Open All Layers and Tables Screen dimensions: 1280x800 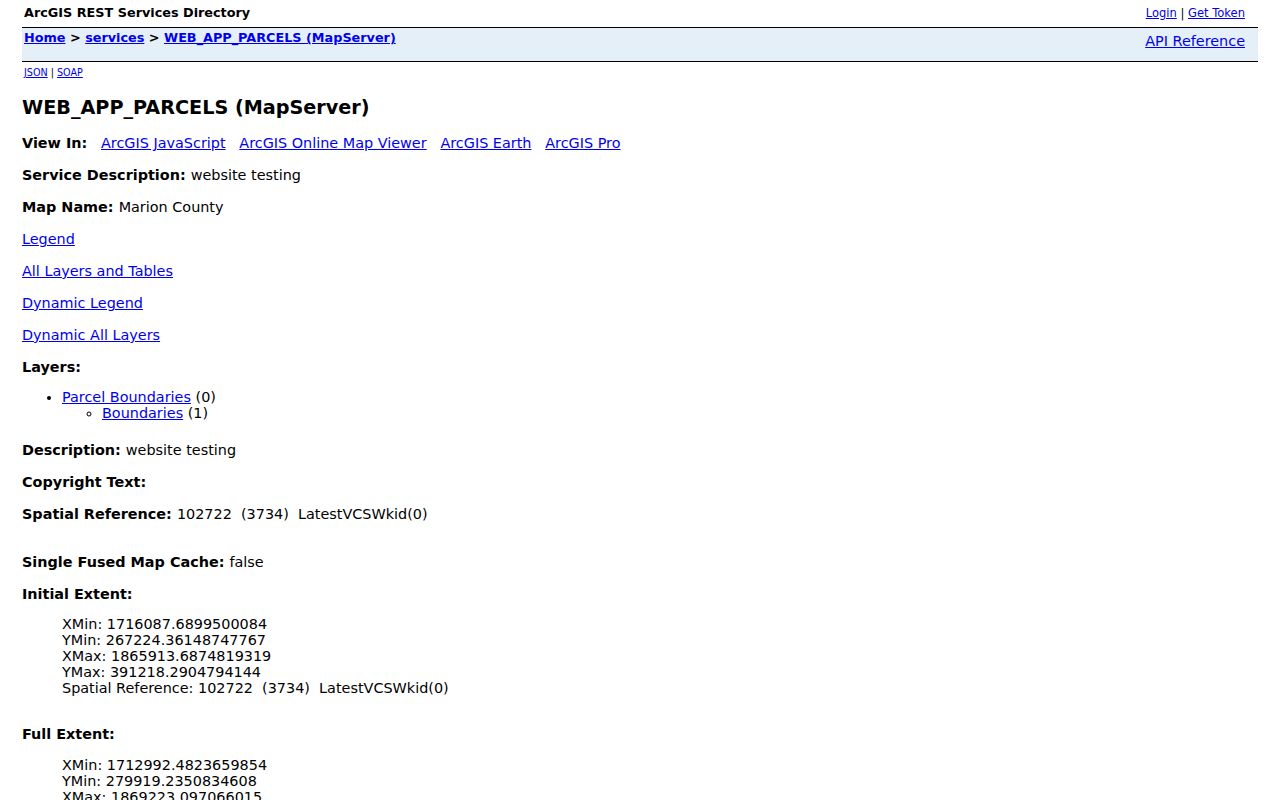click(x=97, y=271)
